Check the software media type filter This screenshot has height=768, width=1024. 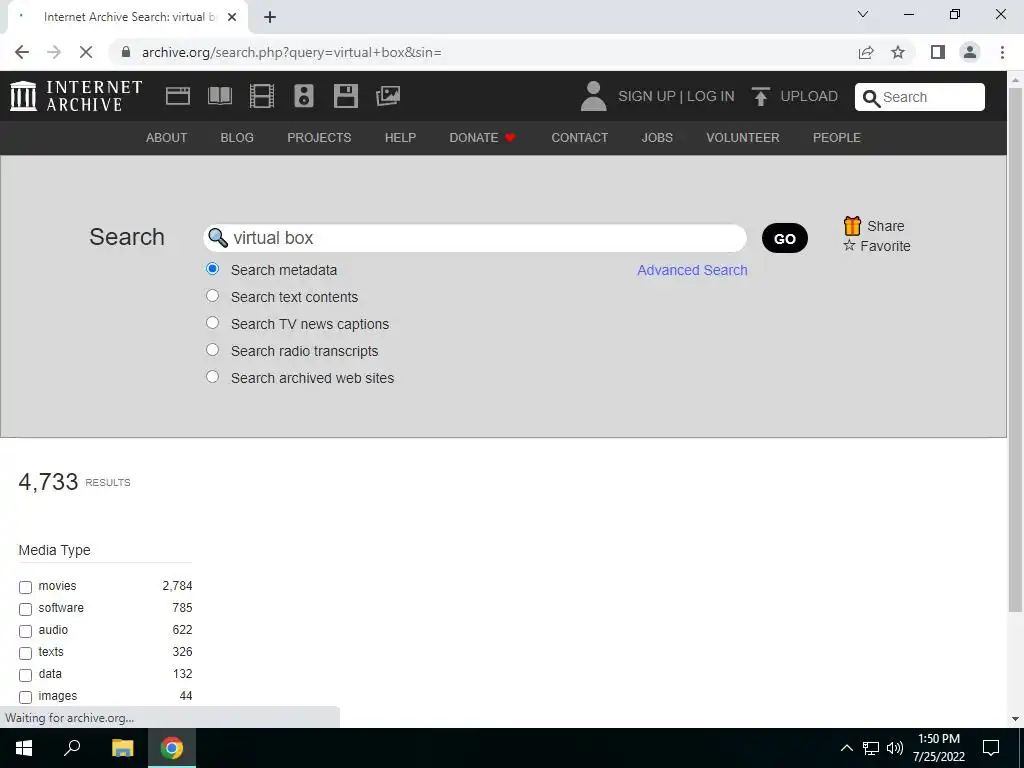[25, 609]
